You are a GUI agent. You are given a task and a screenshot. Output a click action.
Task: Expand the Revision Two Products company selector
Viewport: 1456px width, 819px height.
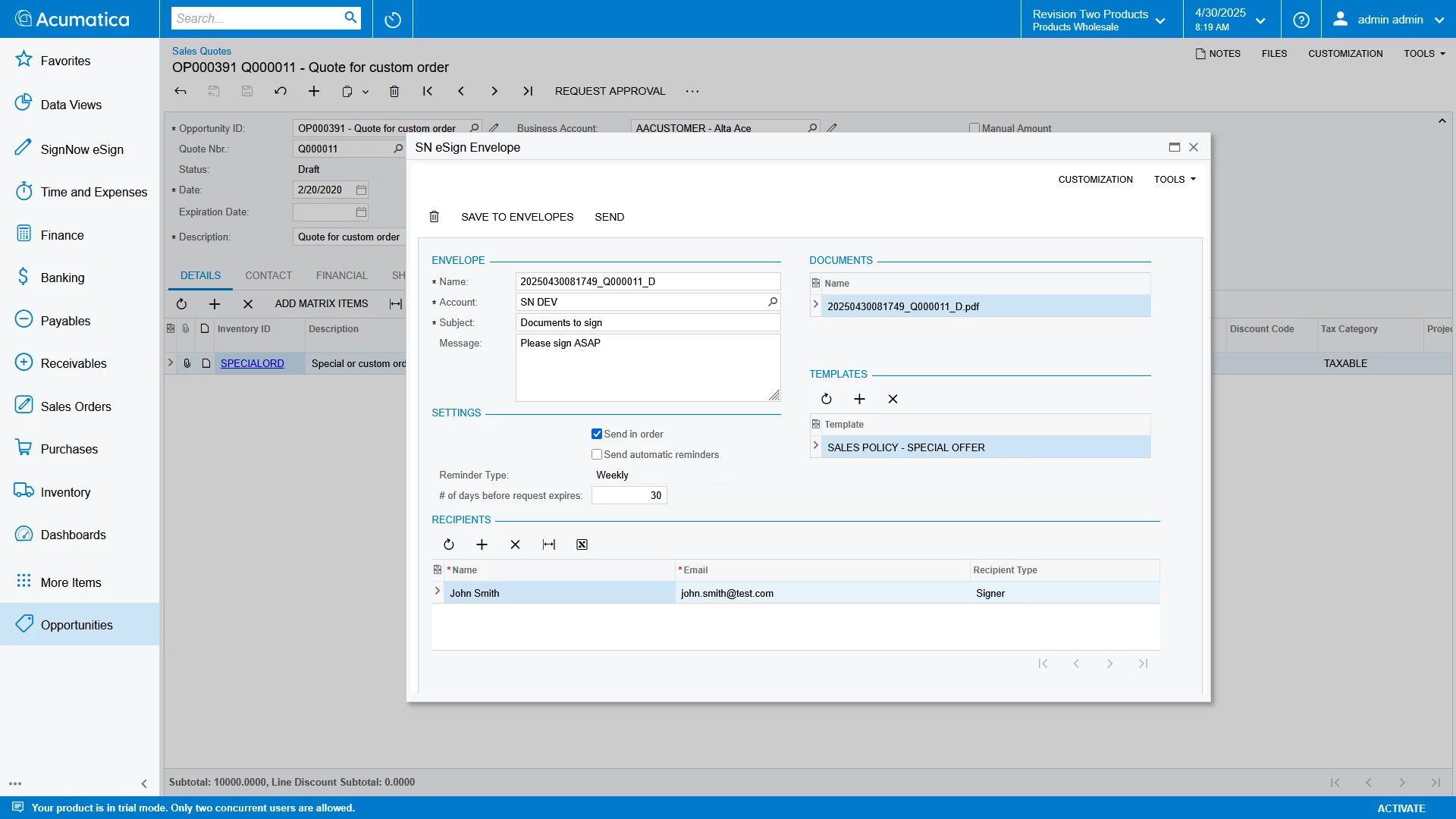(x=1100, y=20)
